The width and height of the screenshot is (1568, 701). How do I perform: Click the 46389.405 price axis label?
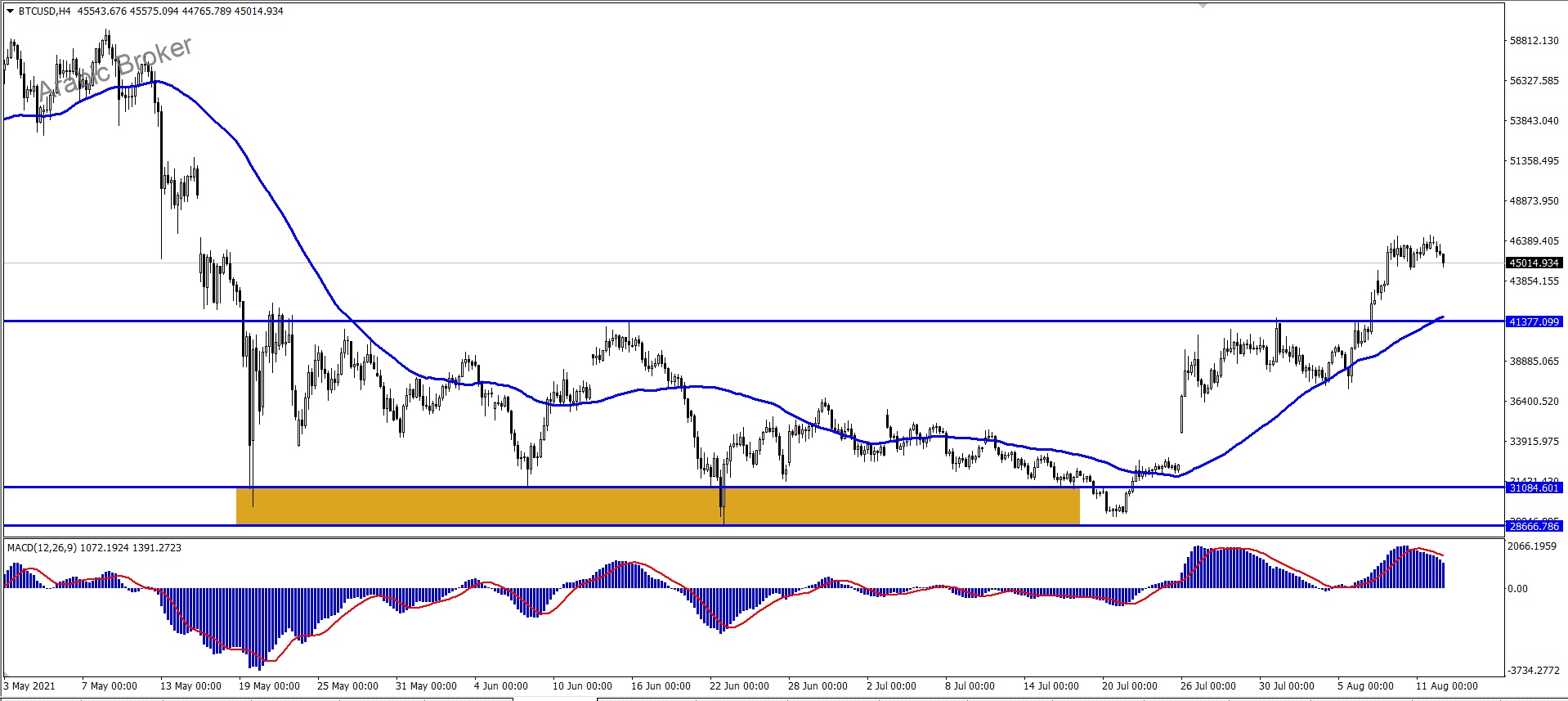[1534, 241]
